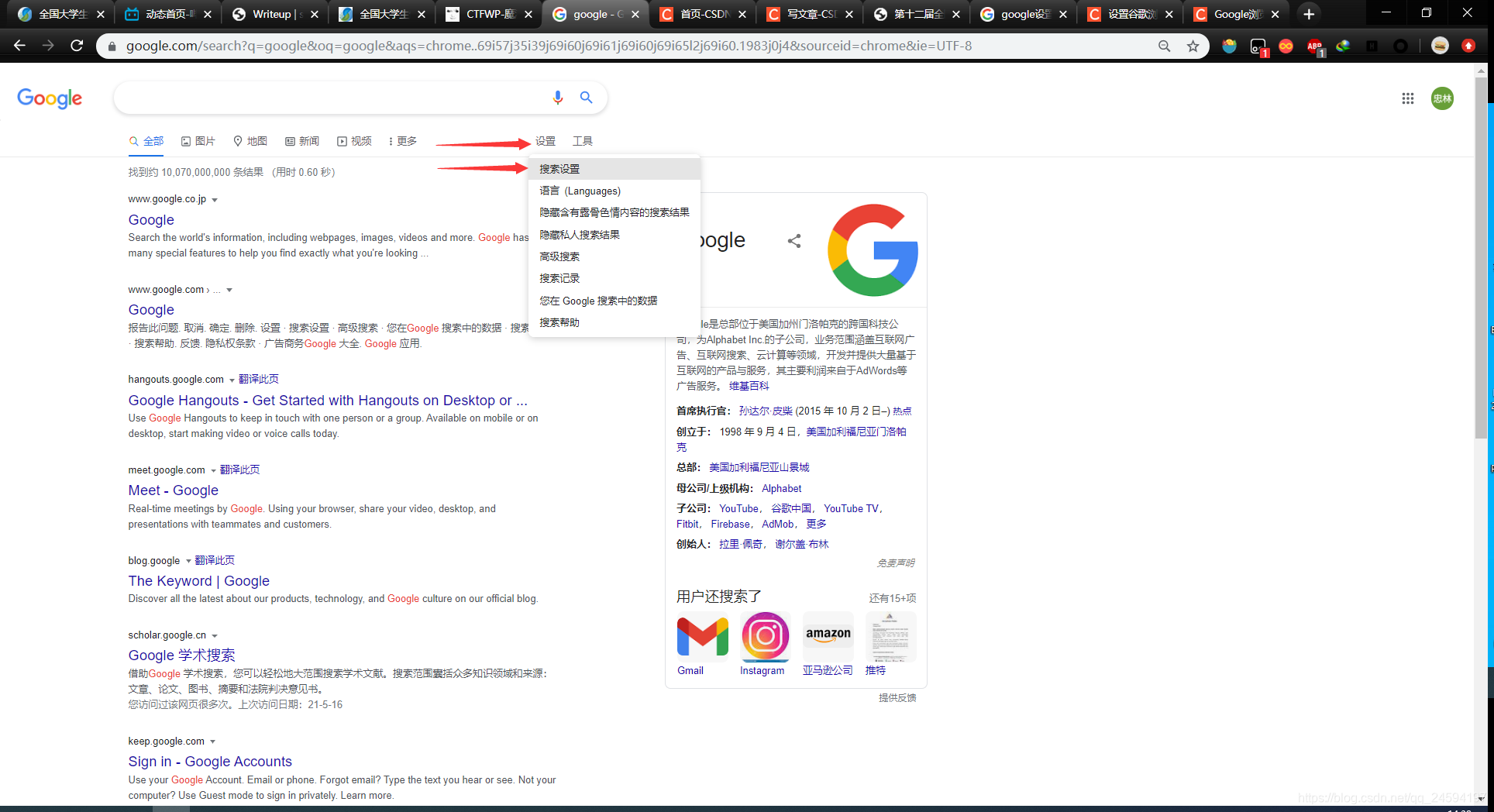The height and width of the screenshot is (812, 1494).
Task: Select the 全部 all results tab
Action: click(146, 141)
